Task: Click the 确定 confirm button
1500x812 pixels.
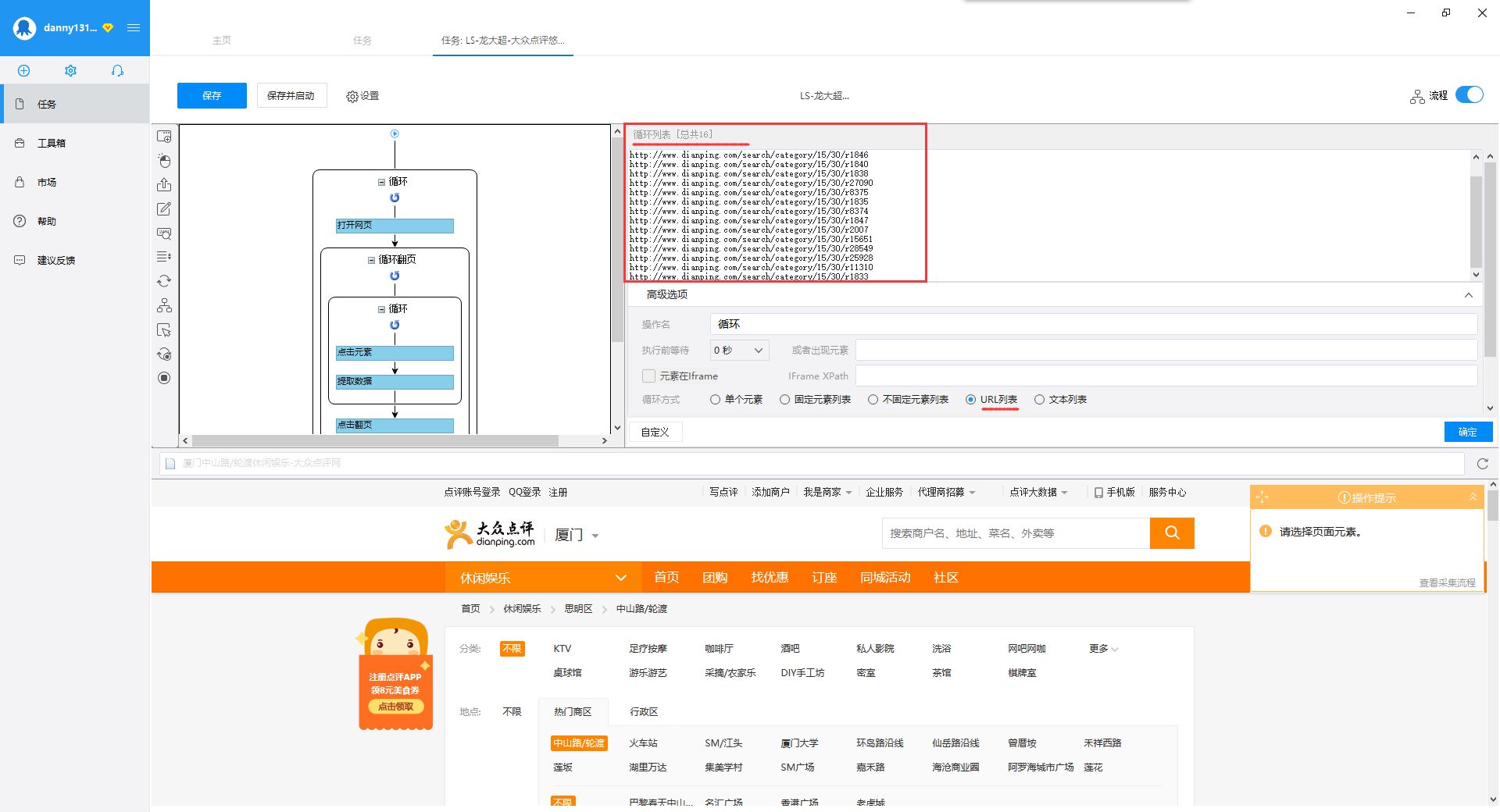Action: pos(1468,432)
